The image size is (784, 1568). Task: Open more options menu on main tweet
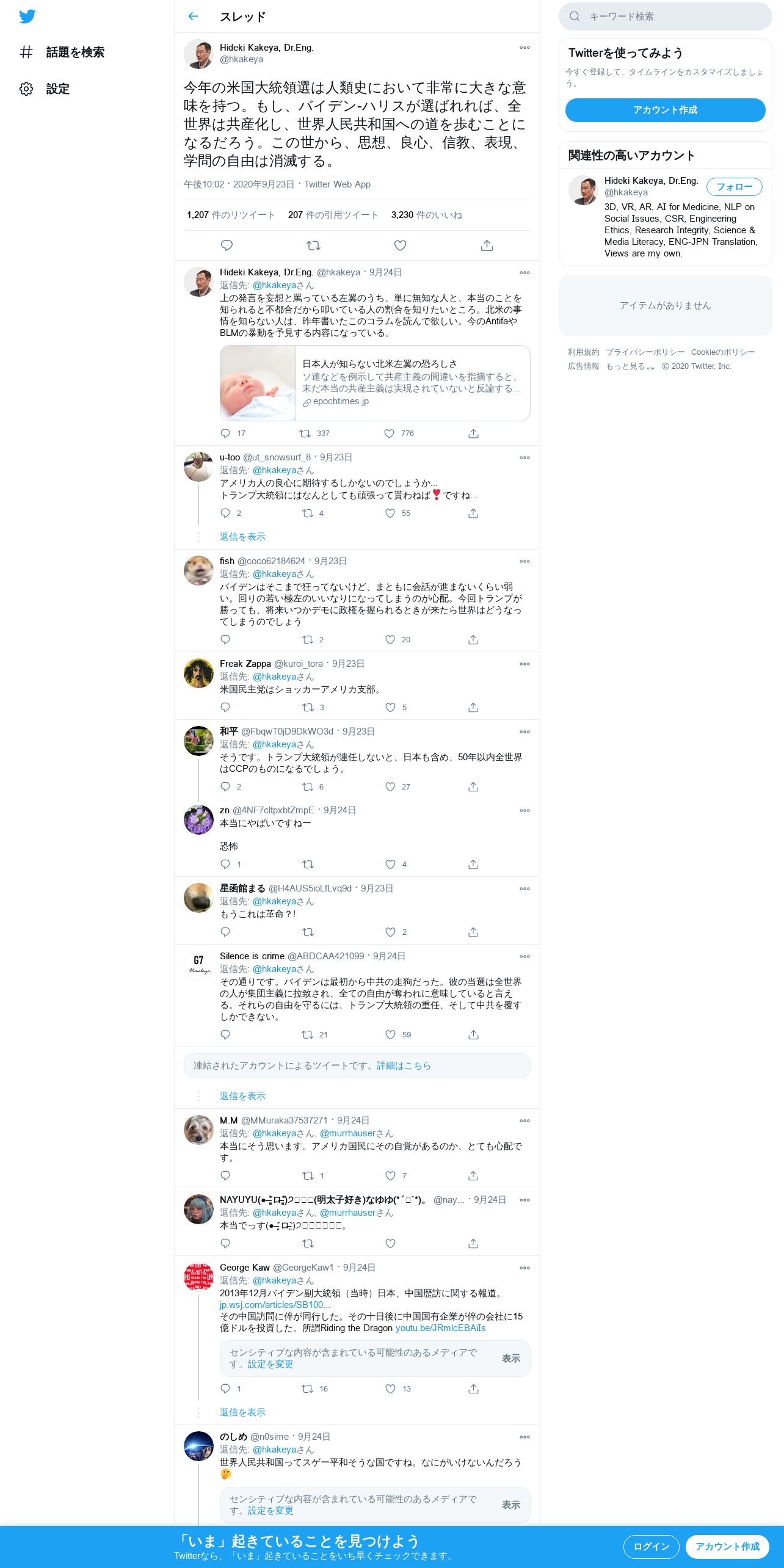tap(524, 48)
